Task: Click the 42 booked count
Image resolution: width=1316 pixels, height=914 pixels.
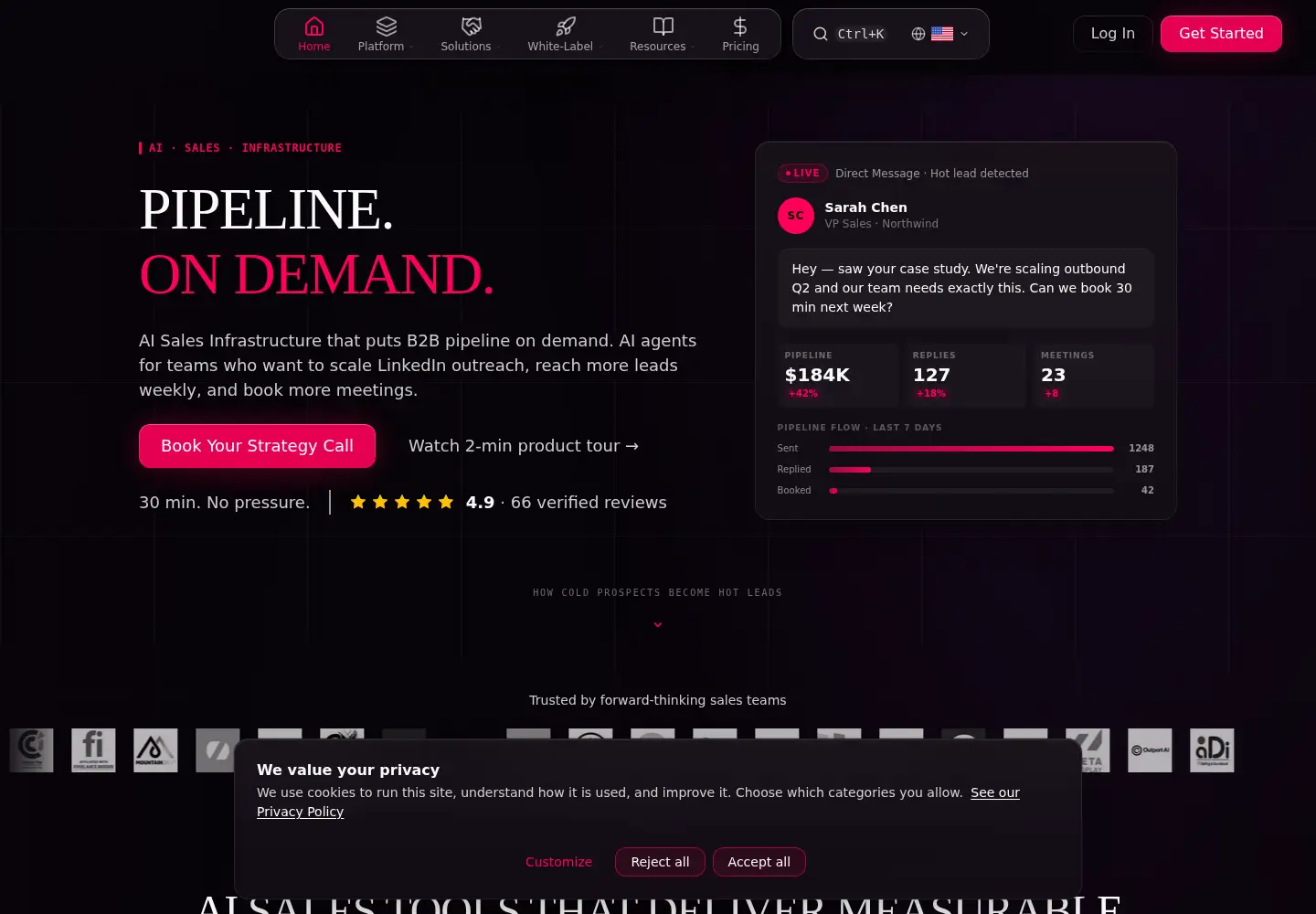Action: (1147, 491)
